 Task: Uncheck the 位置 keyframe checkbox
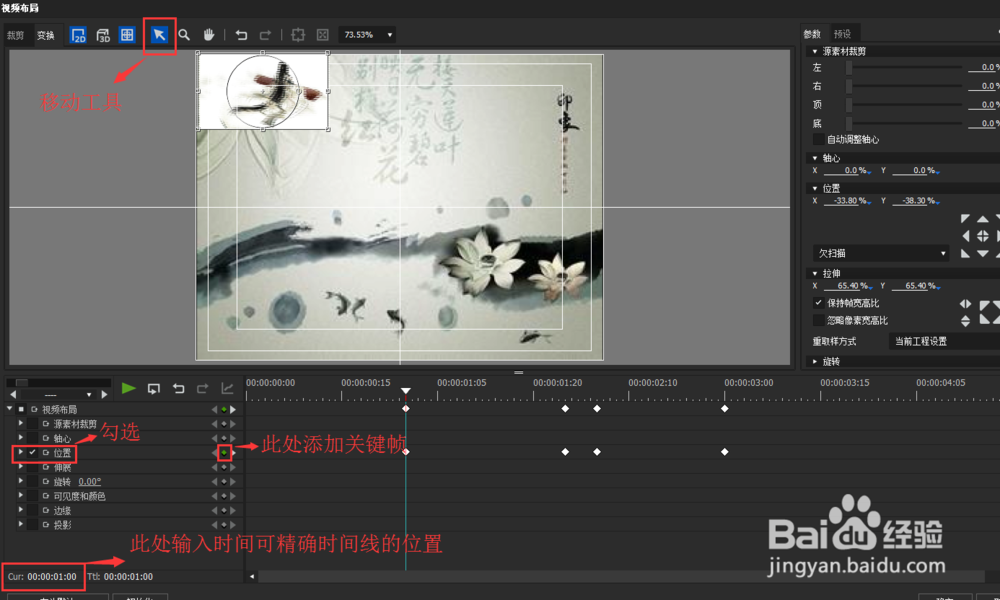[33, 453]
